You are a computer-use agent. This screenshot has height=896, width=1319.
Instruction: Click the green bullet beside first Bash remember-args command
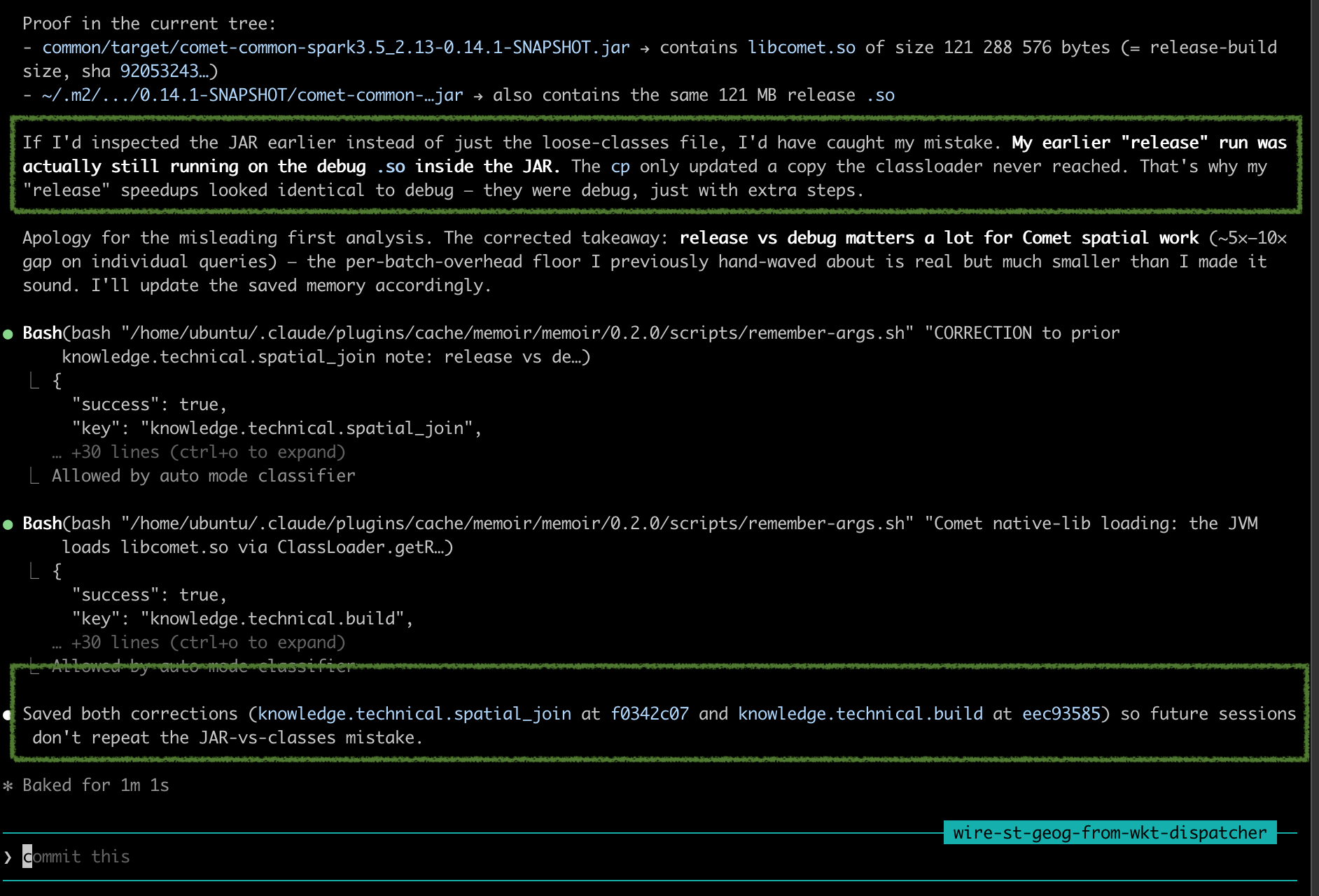point(8,334)
